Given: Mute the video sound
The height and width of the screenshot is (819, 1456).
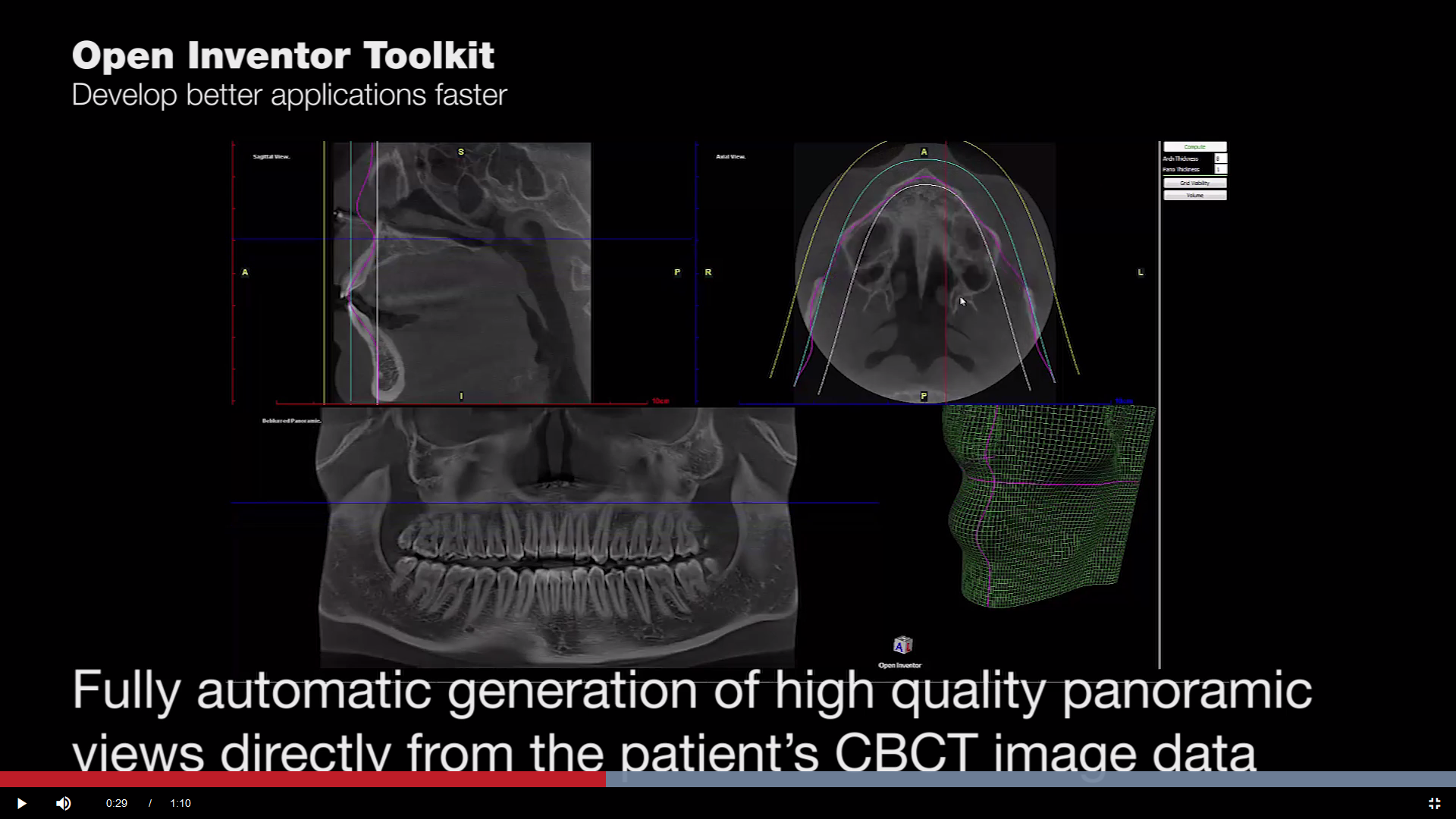Looking at the screenshot, I should (x=64, y=803).
